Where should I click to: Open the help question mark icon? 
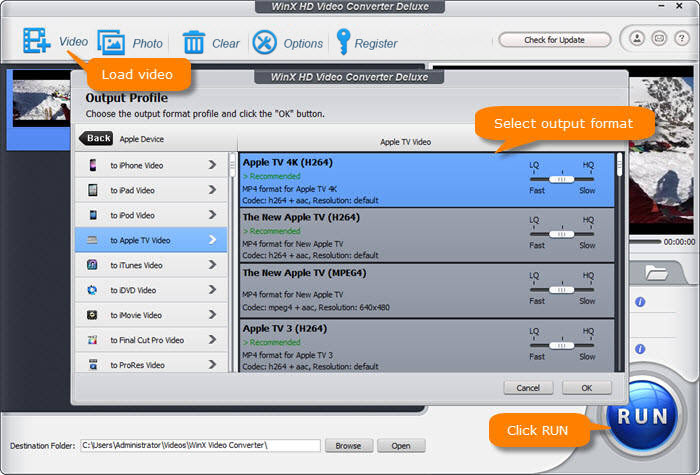point(681,38)
